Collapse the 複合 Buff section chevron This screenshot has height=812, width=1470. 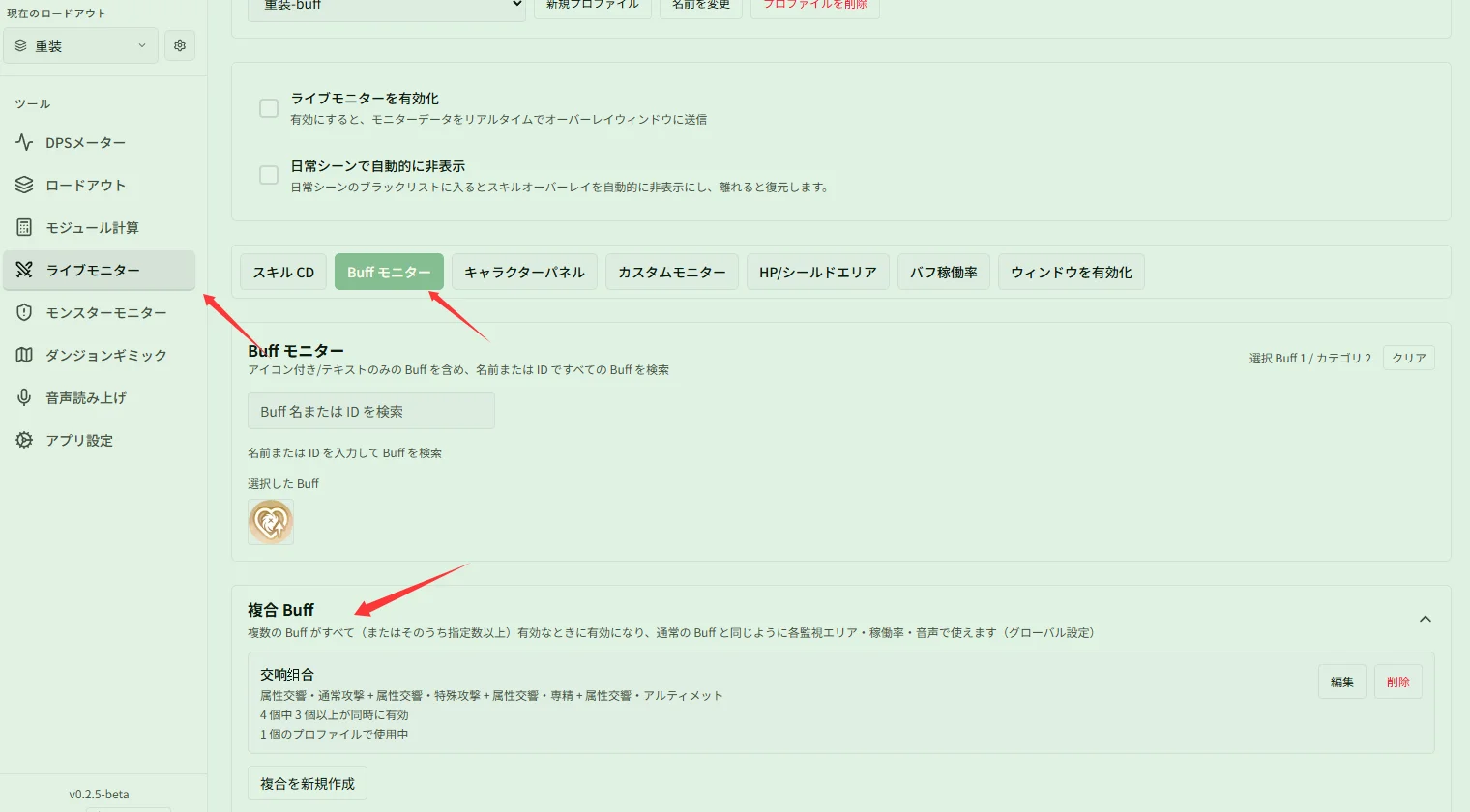(x=1426, y=619)
